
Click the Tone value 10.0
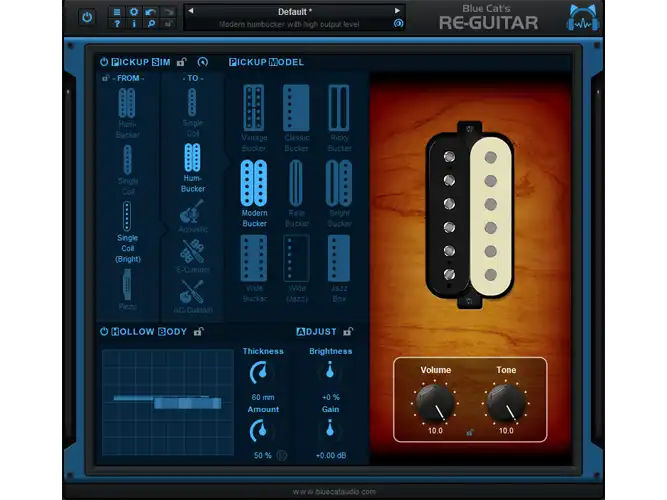(x=506, y=431)
